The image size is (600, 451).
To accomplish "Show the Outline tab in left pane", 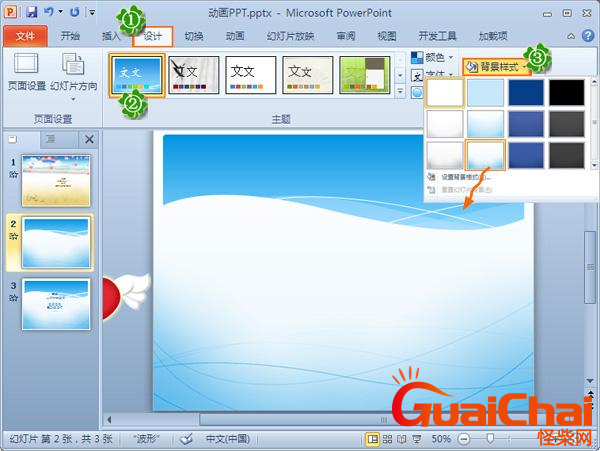I will (x=51, y=140).
